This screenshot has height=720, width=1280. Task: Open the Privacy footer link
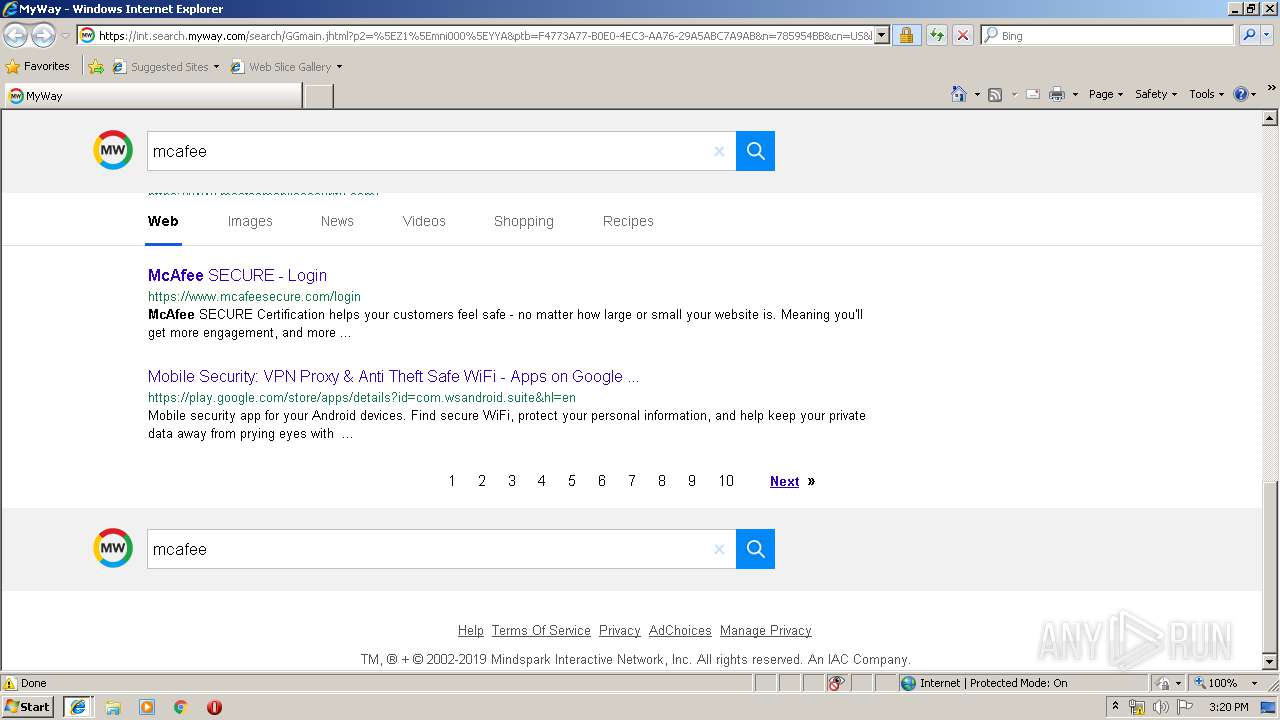(620, 630)
